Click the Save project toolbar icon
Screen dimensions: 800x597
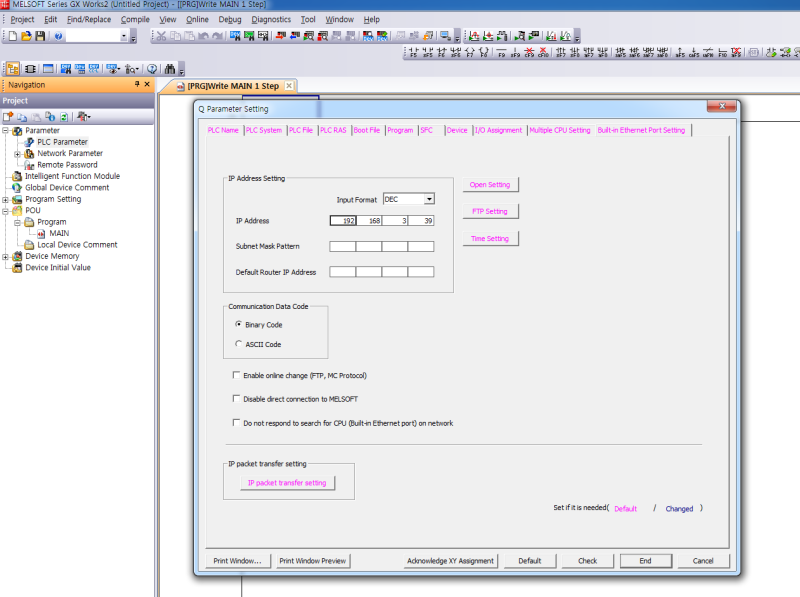[x=40, y=36]
